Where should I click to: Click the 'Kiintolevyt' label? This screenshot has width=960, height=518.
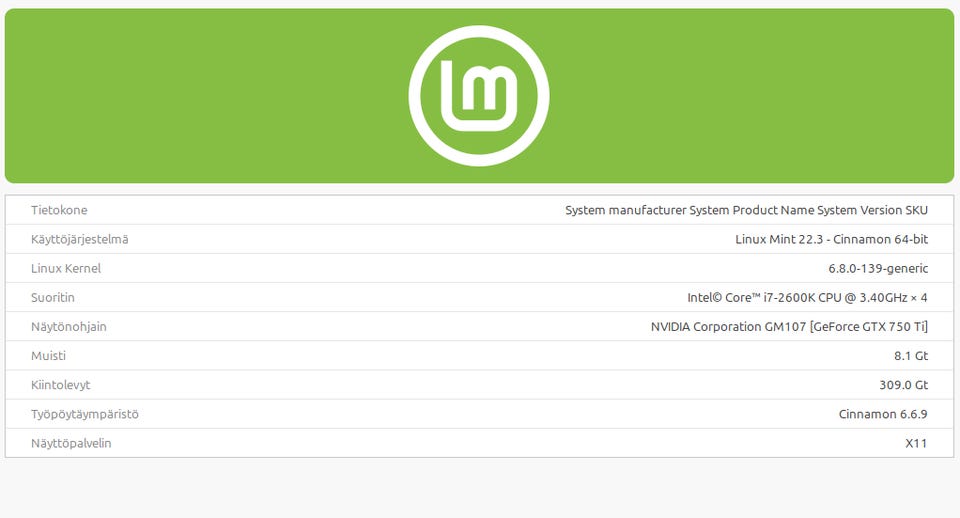coord(61,385)
